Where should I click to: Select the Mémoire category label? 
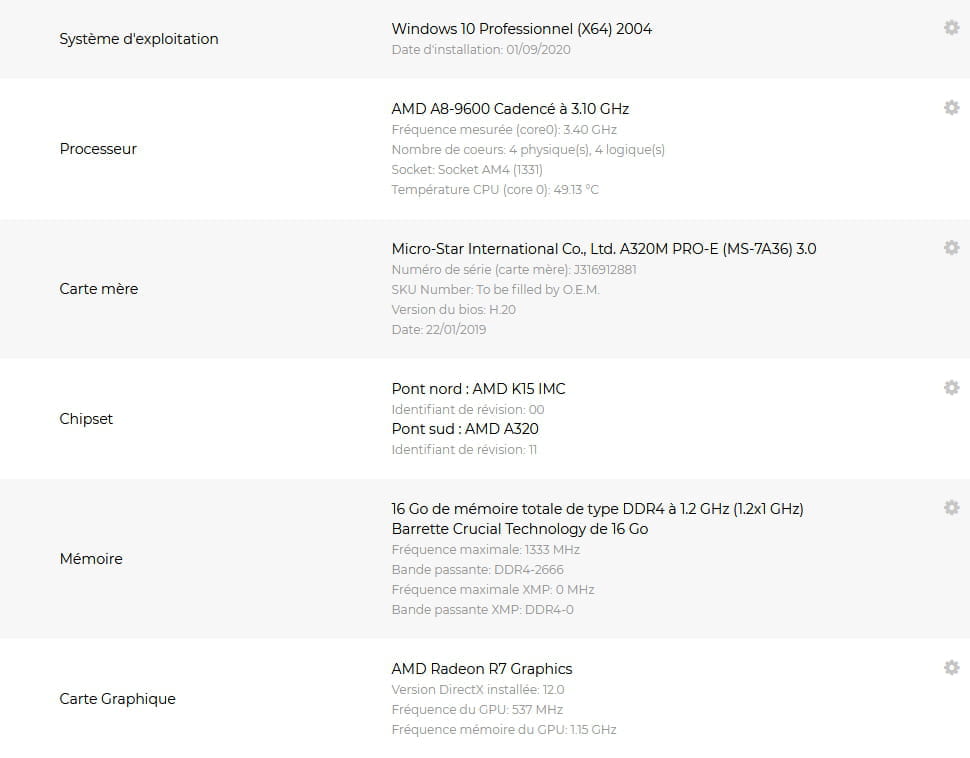[x=91, y=559]
